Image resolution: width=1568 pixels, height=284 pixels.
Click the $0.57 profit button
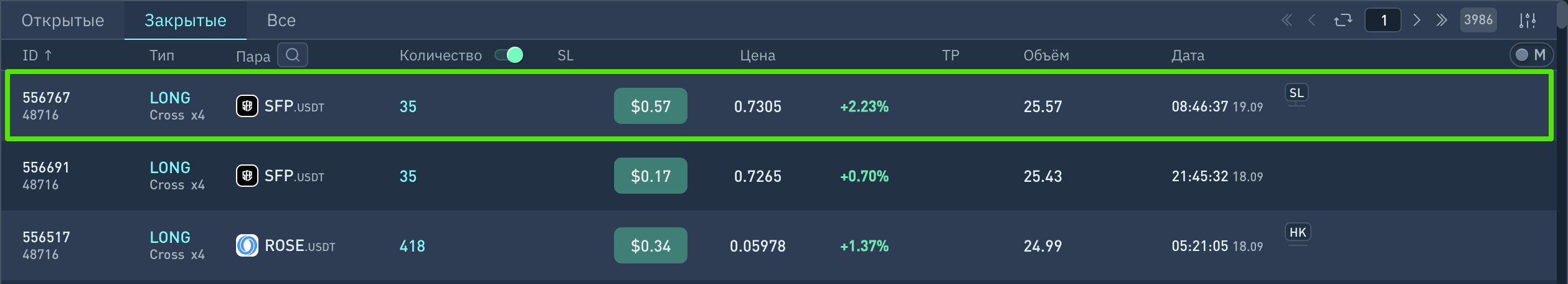(x=650, y=106)
